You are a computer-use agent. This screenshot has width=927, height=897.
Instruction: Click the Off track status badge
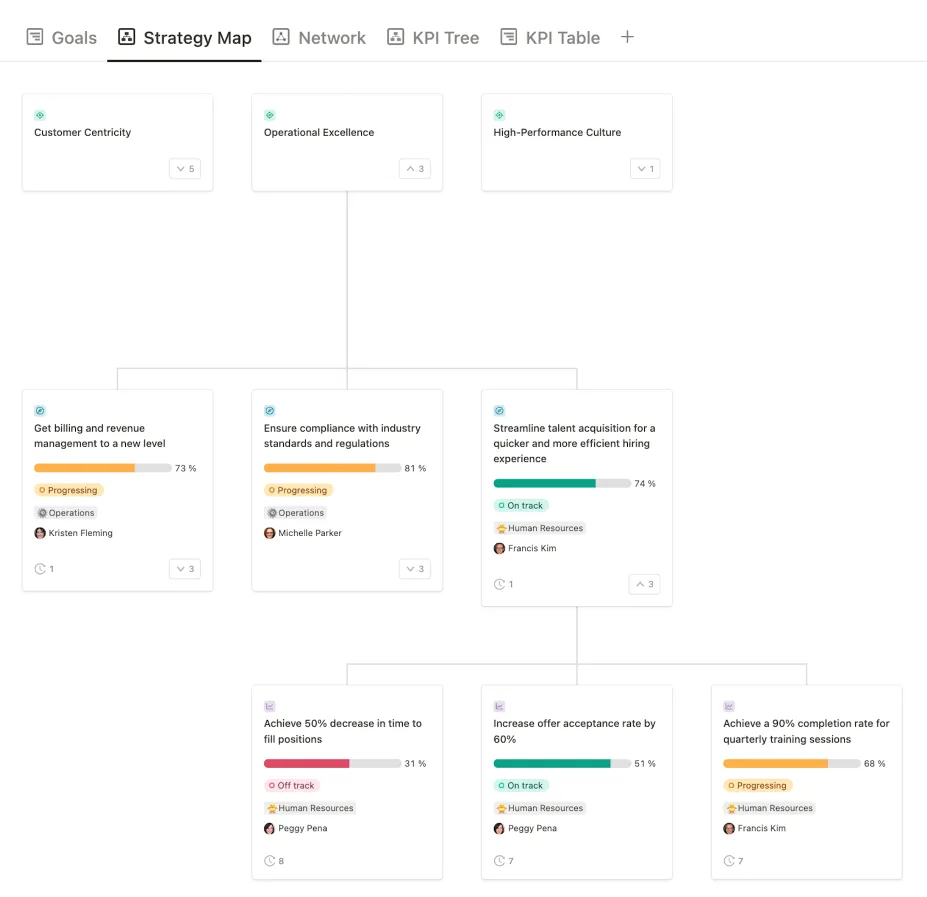pyautogui.click(x=291, y=785)
